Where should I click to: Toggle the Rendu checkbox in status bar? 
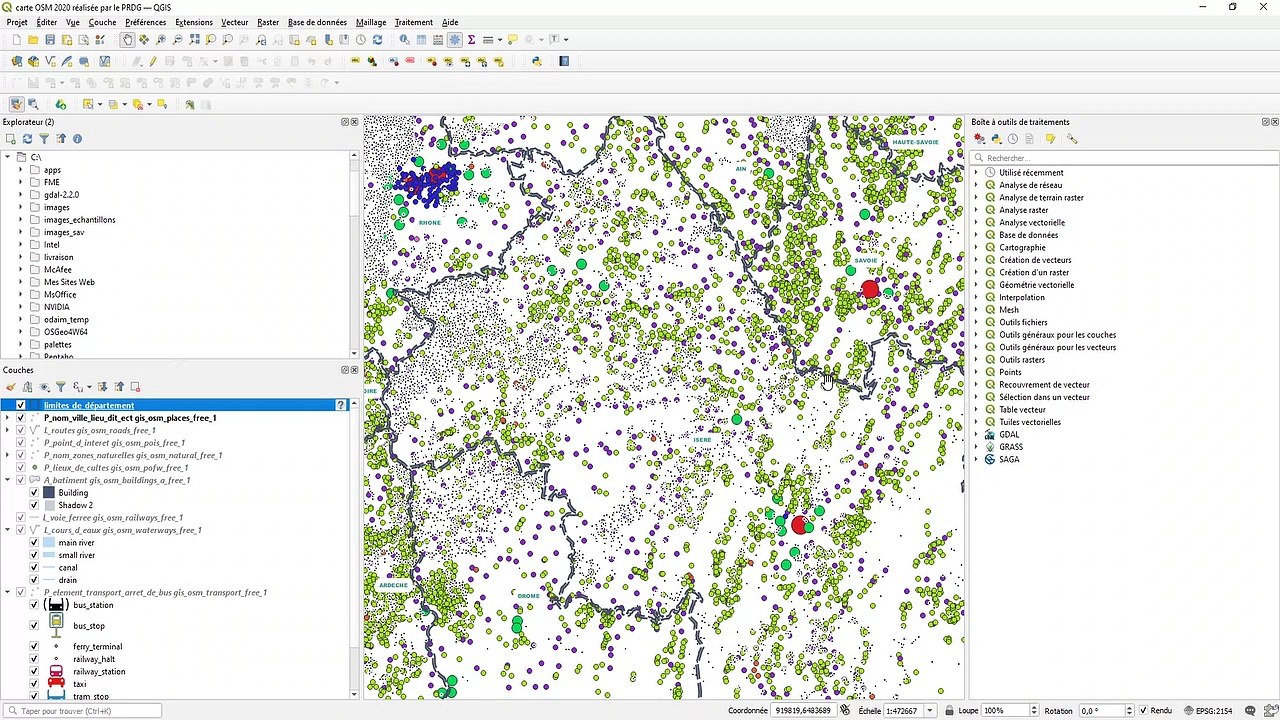1142,711
